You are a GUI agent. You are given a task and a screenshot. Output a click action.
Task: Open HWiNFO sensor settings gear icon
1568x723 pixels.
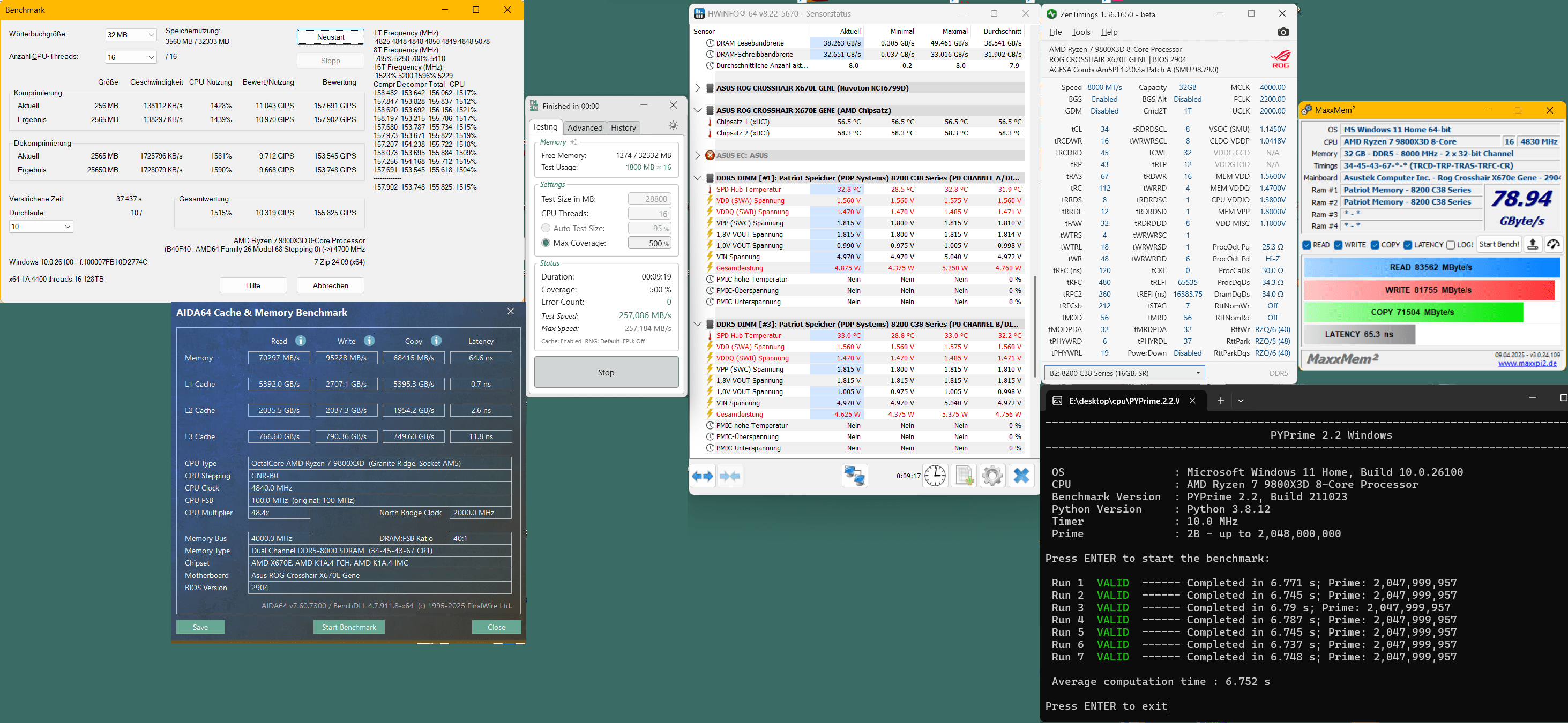(992, 476)
